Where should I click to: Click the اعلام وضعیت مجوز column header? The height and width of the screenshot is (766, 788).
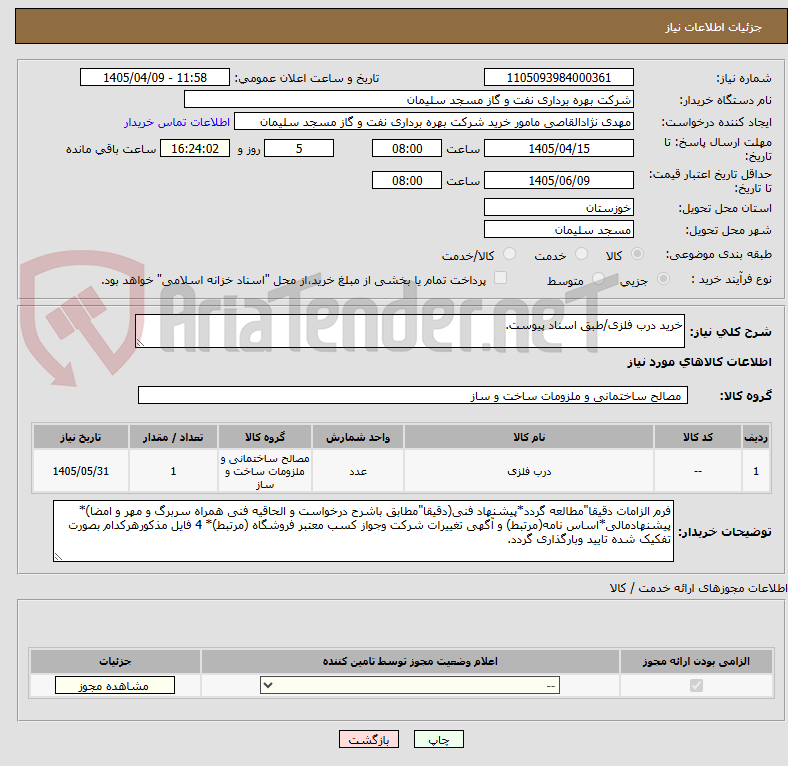[x=410, y=661]
